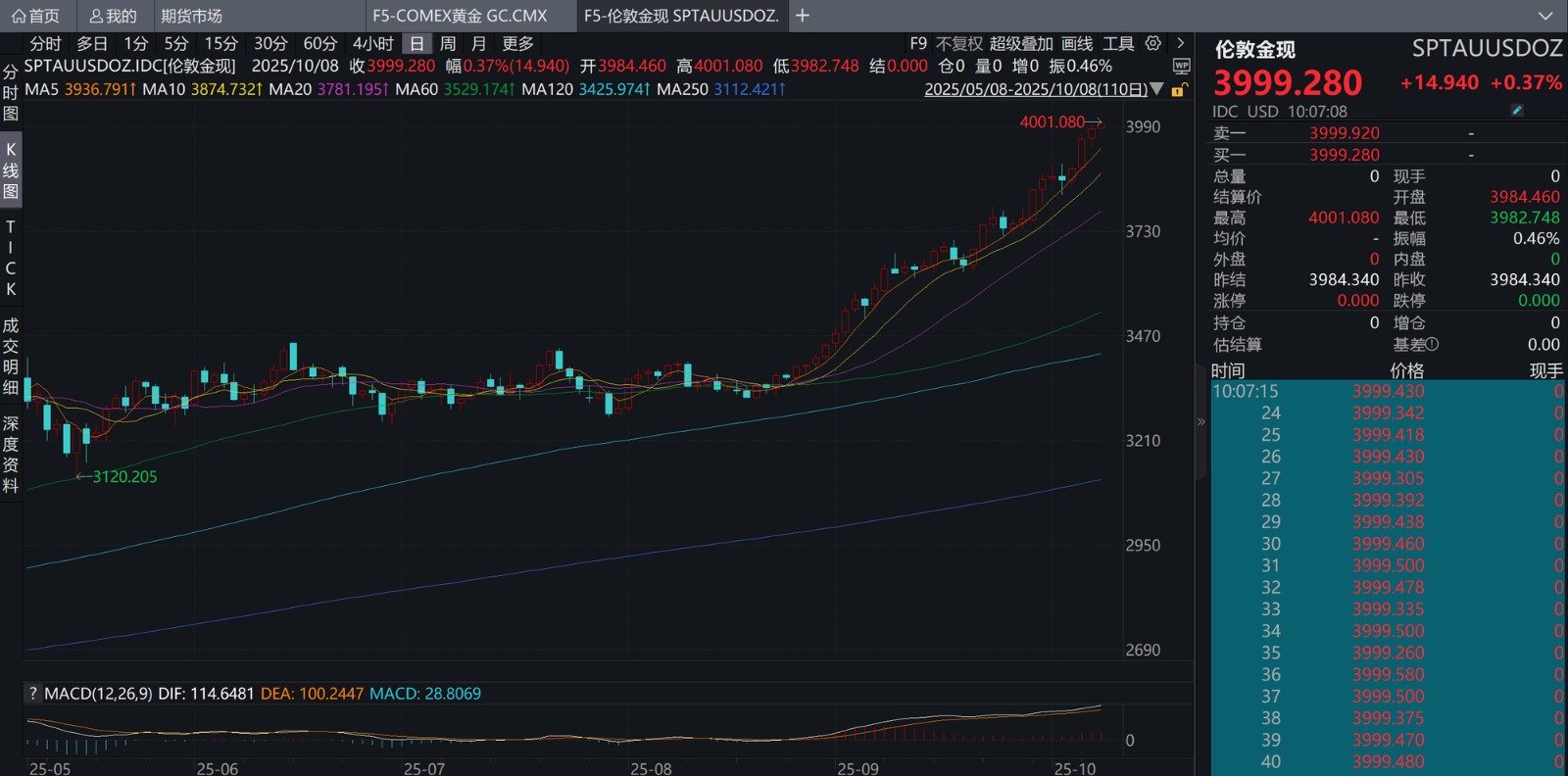Click the MACD question mark help icon
This screenshot has width=1568, height=776.
coord(33,694)
